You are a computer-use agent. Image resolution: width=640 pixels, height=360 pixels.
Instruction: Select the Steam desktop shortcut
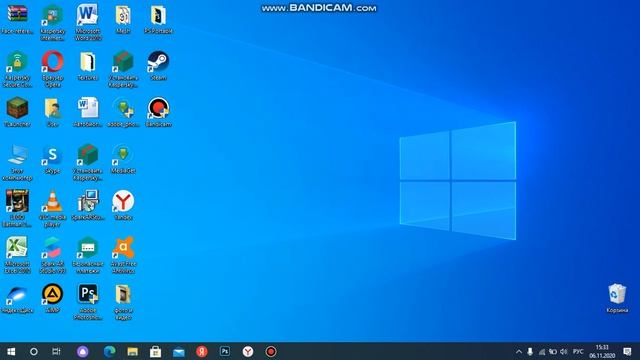tap(158, 66)
